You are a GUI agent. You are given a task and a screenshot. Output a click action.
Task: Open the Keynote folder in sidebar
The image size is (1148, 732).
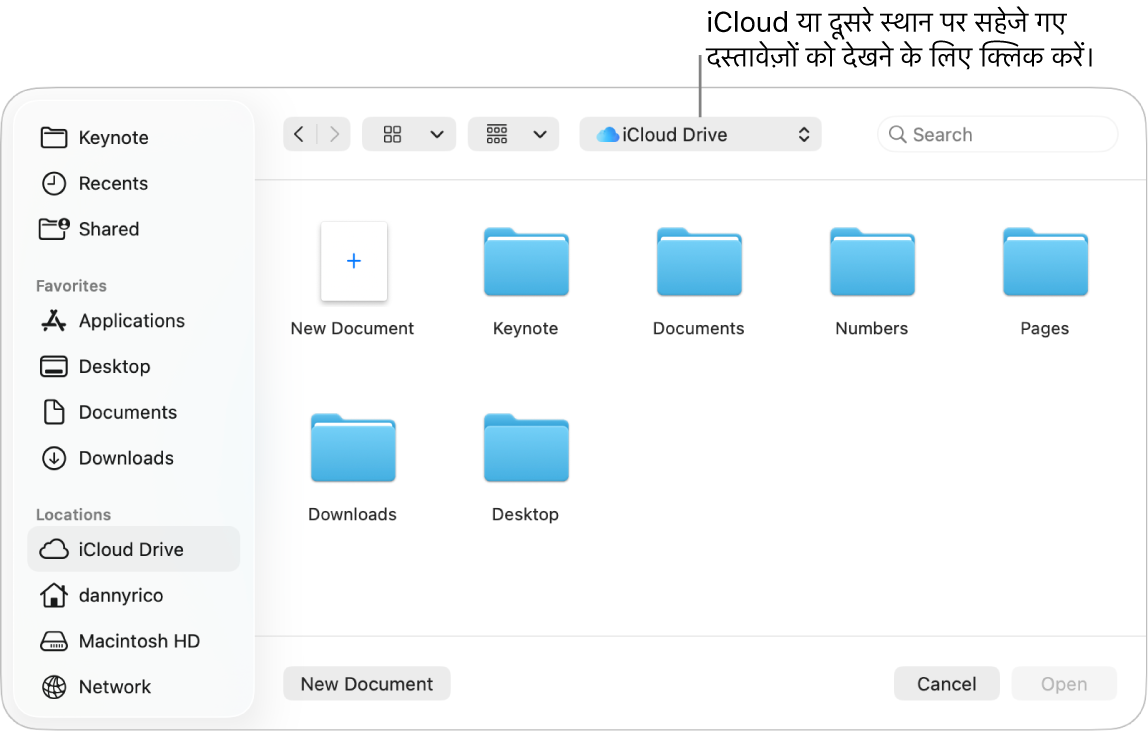point(95,138)
